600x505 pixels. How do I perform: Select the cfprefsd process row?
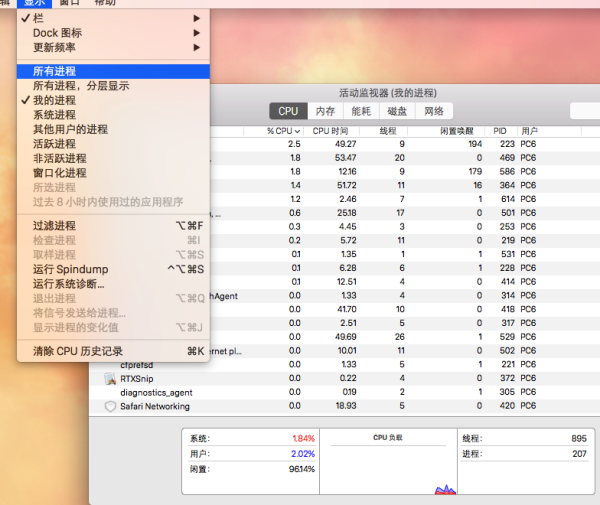point(344,365)
